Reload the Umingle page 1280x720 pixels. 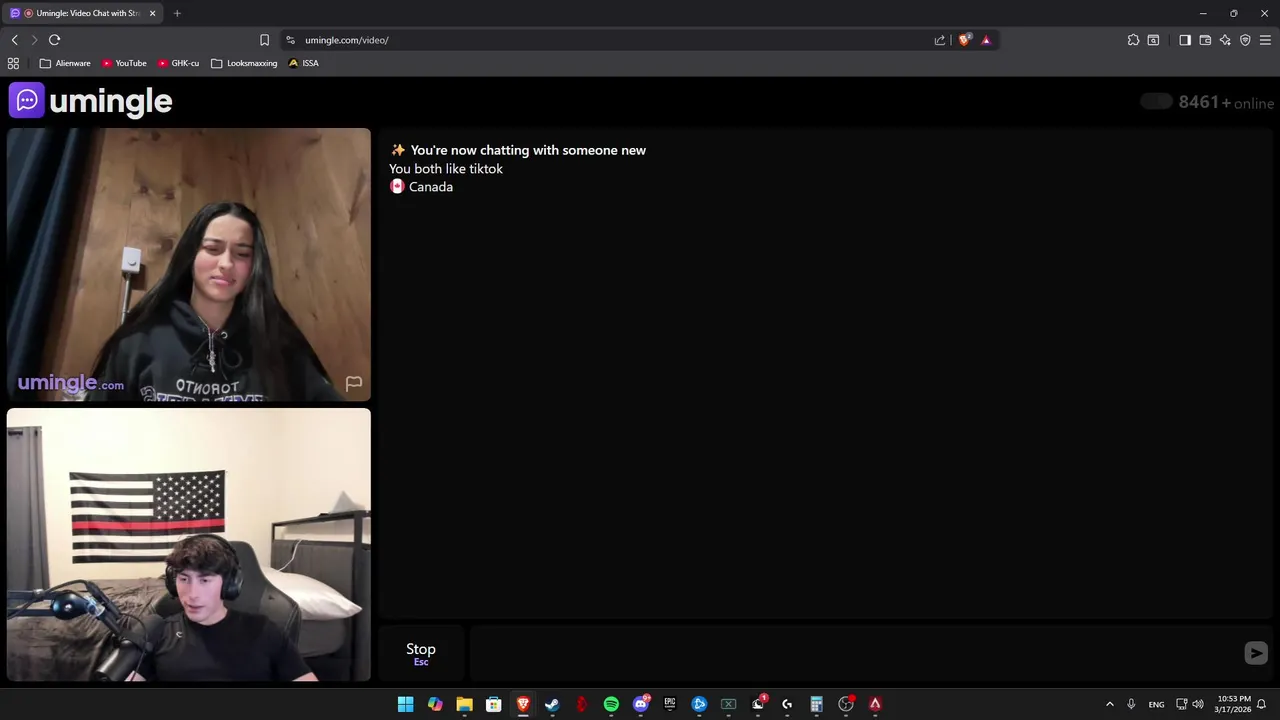coord(54,40)
